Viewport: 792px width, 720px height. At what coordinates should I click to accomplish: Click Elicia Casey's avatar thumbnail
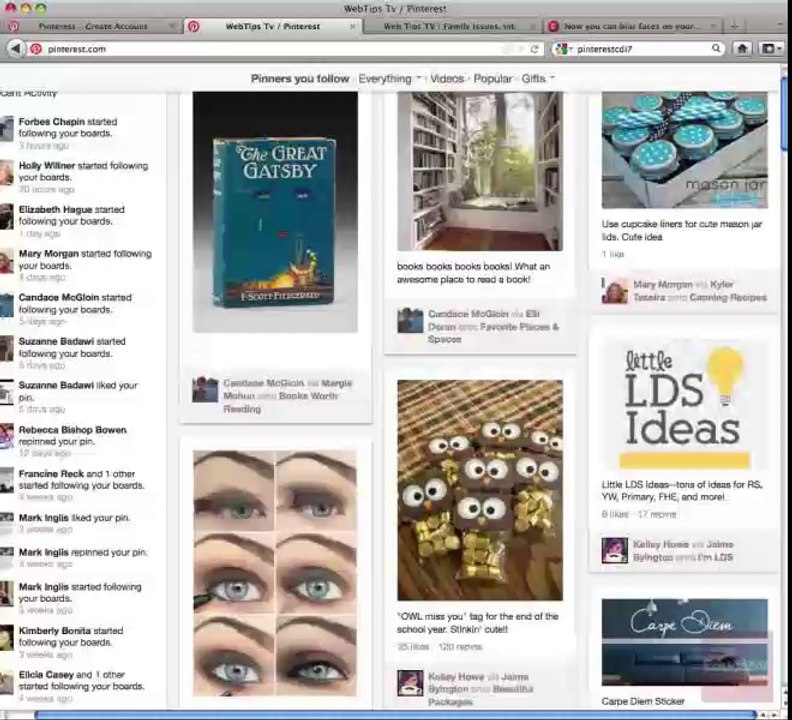(x=7, y=681)
